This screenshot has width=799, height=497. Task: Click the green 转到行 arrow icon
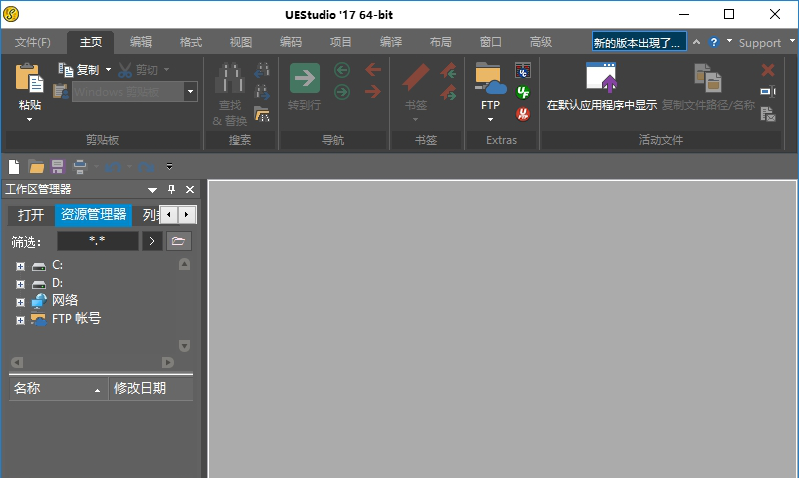(x=305, y=78)
